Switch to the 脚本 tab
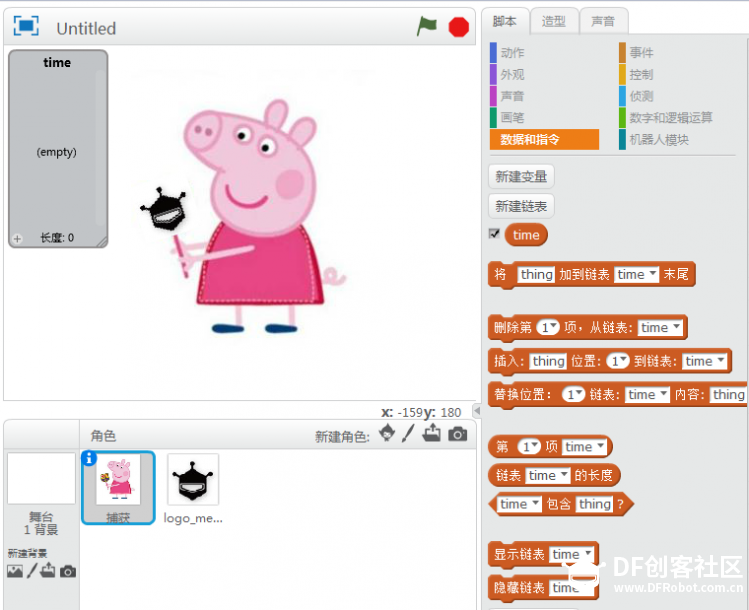This screenshot has width=749, height=610. click(x=505, y=21)
